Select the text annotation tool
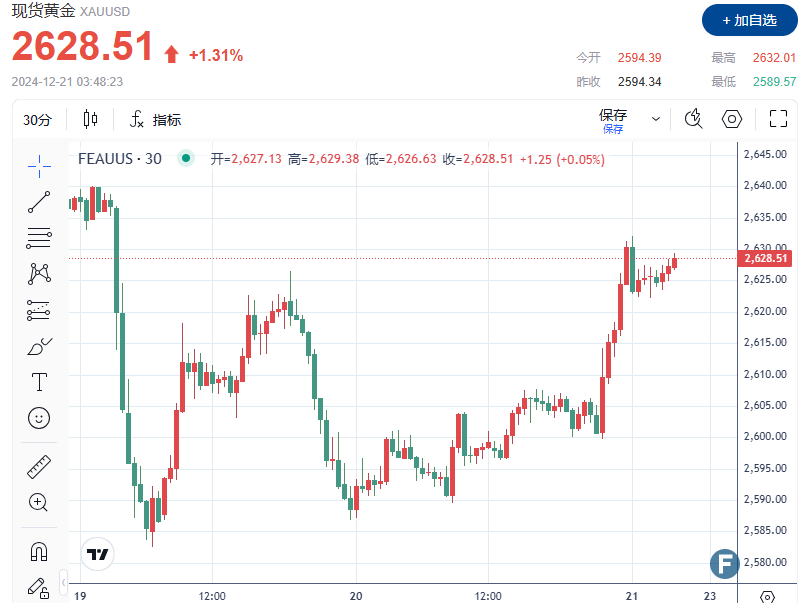 click(39, 382)
